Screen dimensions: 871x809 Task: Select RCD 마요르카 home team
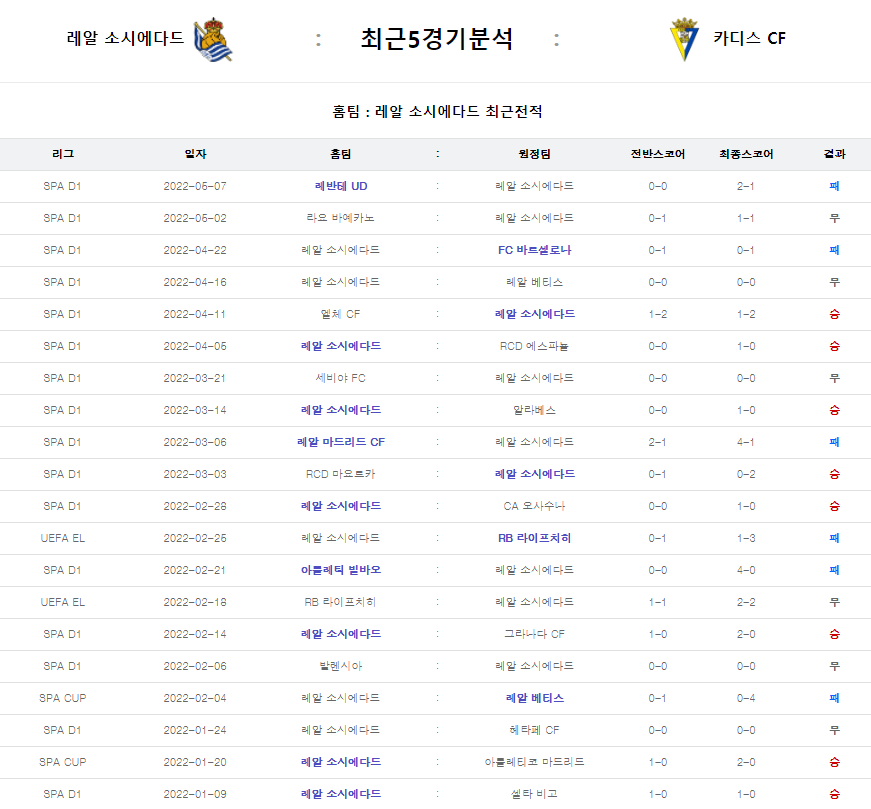[x=341, y=474]
